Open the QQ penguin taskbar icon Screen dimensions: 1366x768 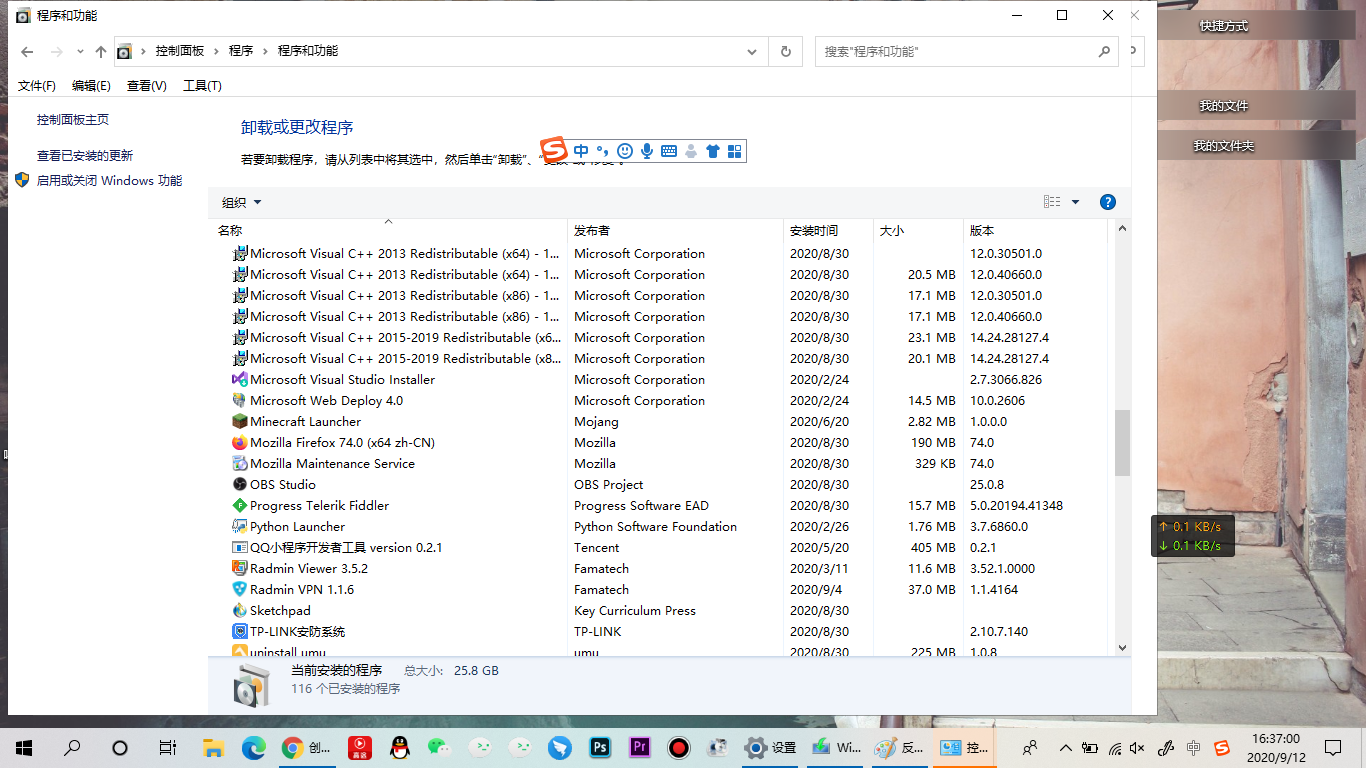coord(399,747)
